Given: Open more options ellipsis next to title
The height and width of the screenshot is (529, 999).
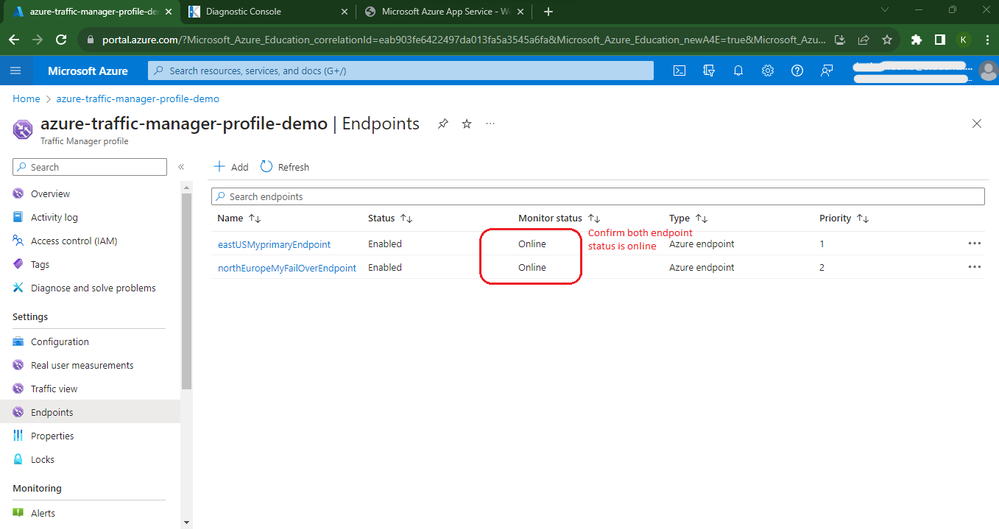Looking at the screenshot, I should click(490, 124).
